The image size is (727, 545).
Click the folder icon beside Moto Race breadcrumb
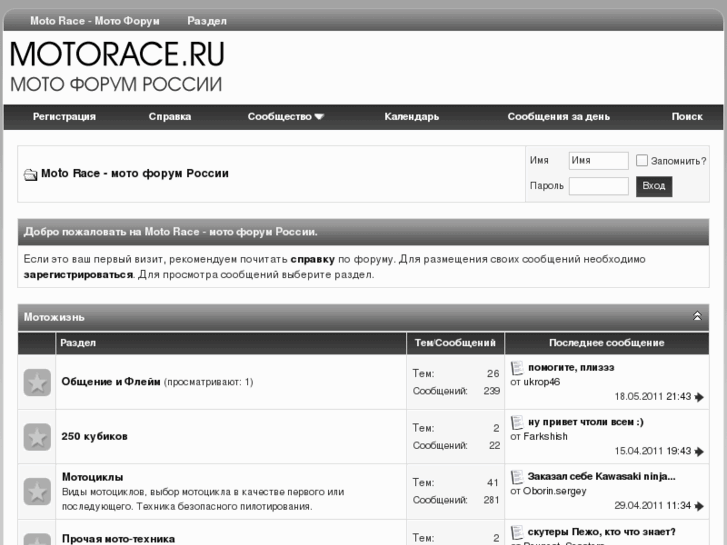pos(30,175)
